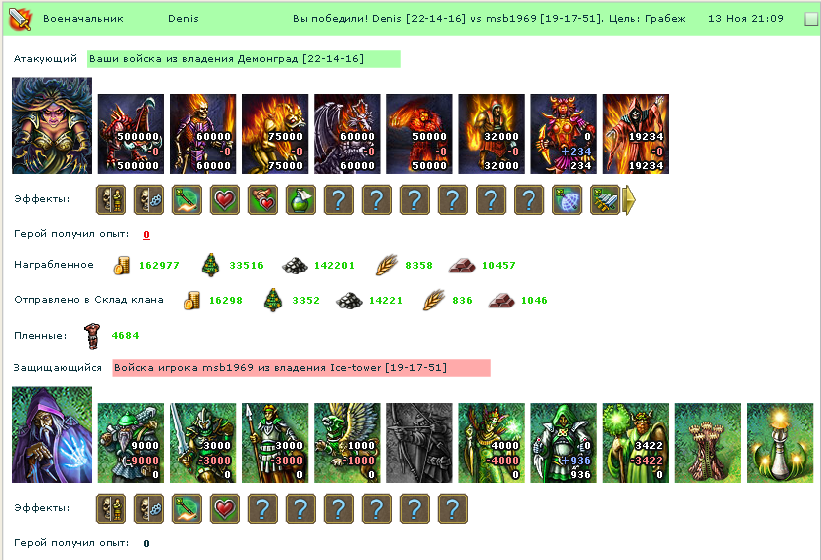Open the attacker hero experience link showing 0
This screenshot has width=821, height=560.
click(x=146, y=234)
